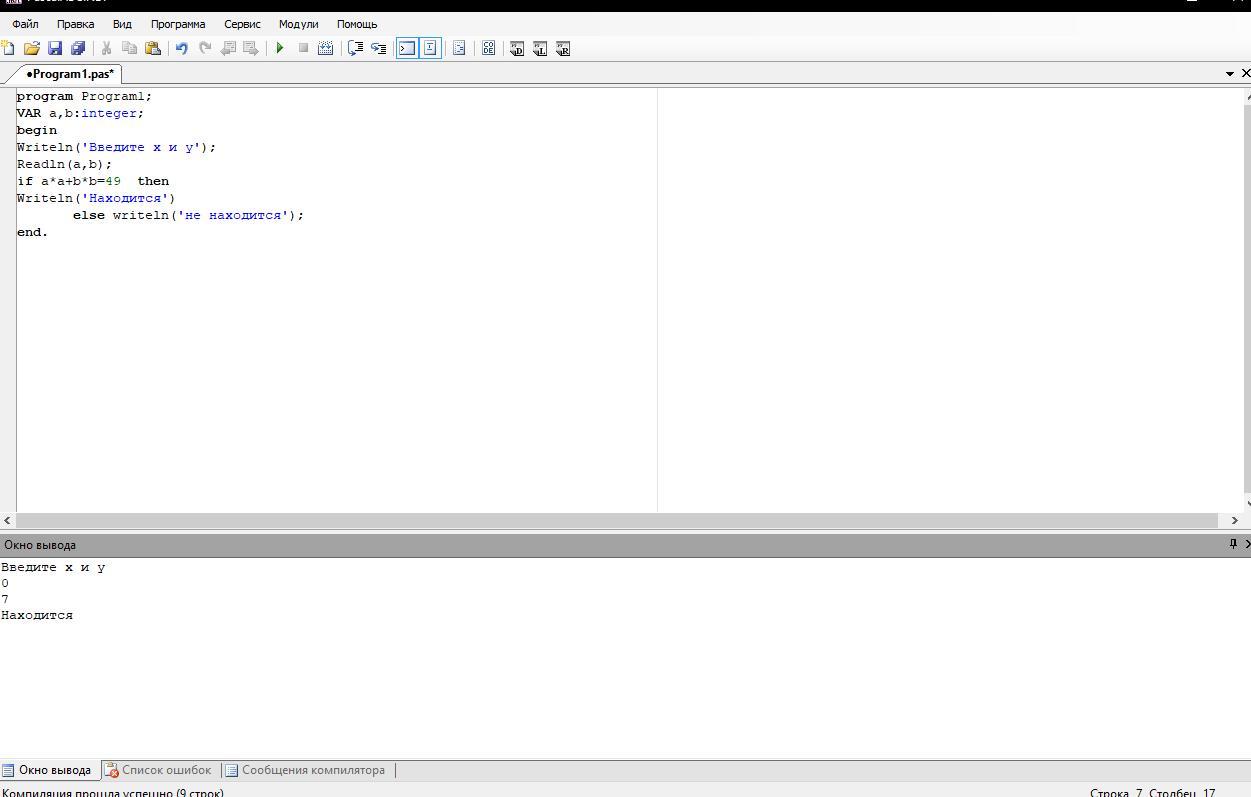This screenshot has height=797, width=1251.
Task: Step into with the debug step icon
Action: (x=378, y=48)
